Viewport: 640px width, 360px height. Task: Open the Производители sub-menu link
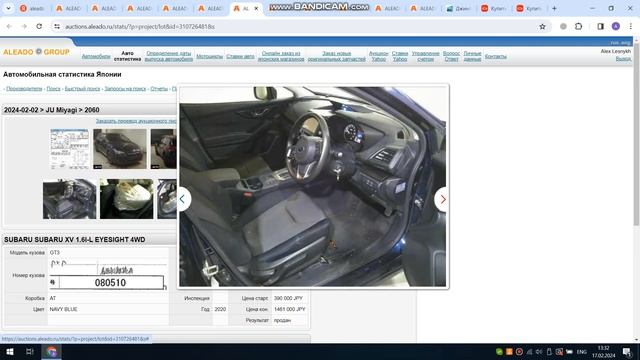click(24, 89)
